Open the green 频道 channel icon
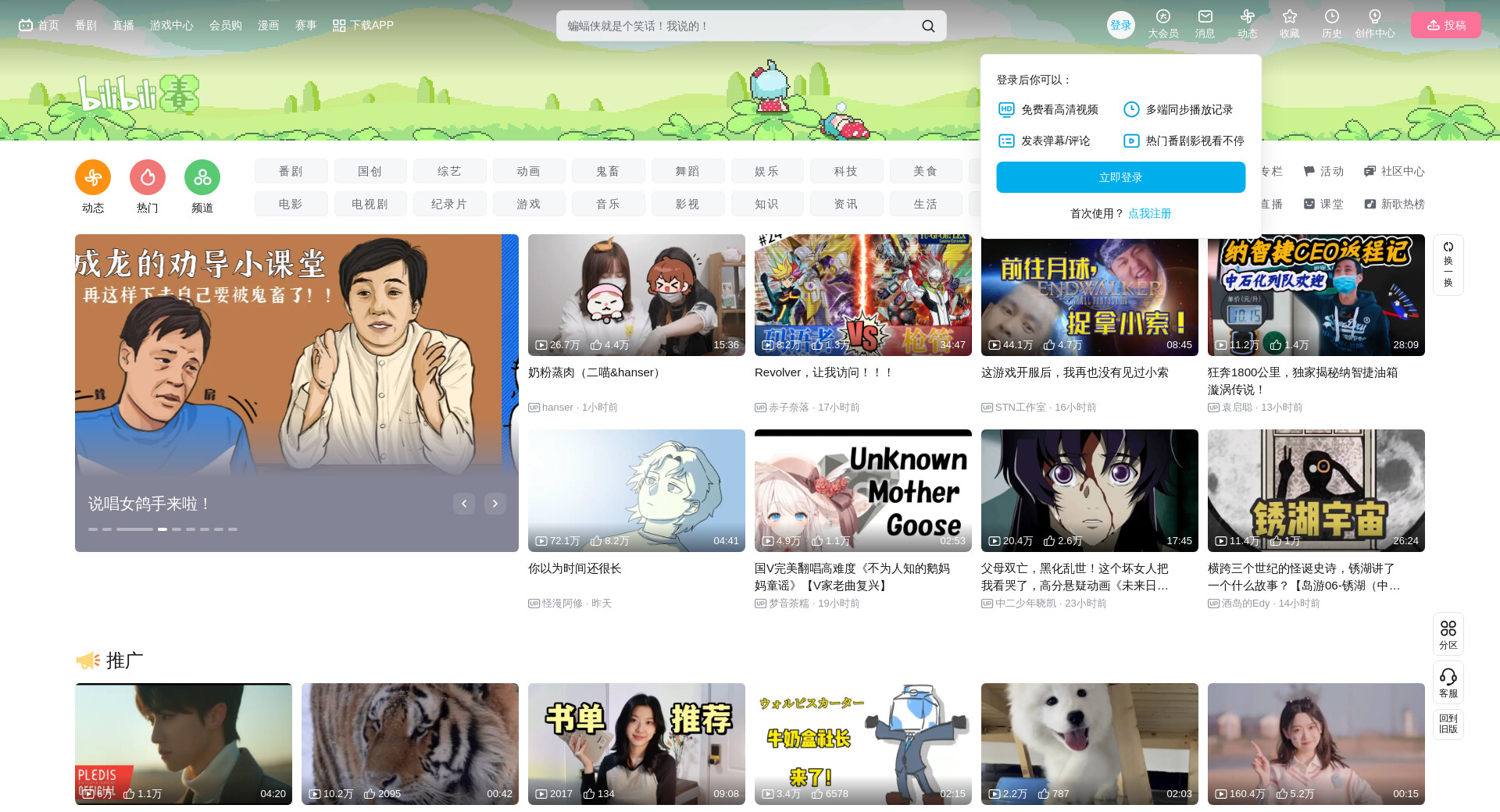The height and width of the screenshot is (812, 1500). click(x=202, y=177)
